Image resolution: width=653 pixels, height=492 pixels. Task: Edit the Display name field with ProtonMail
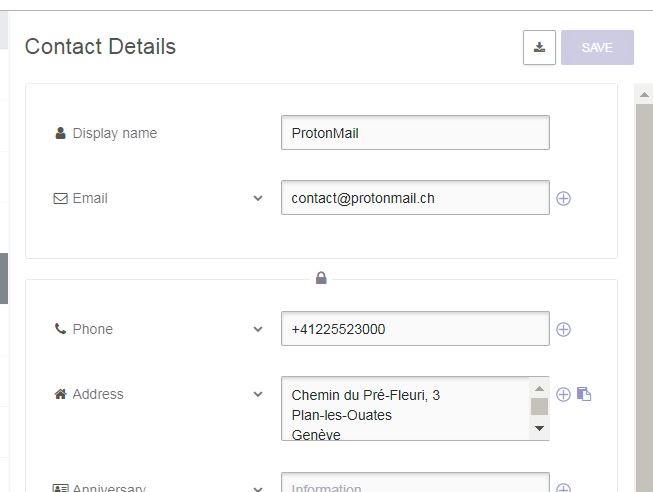coord(415,133)
